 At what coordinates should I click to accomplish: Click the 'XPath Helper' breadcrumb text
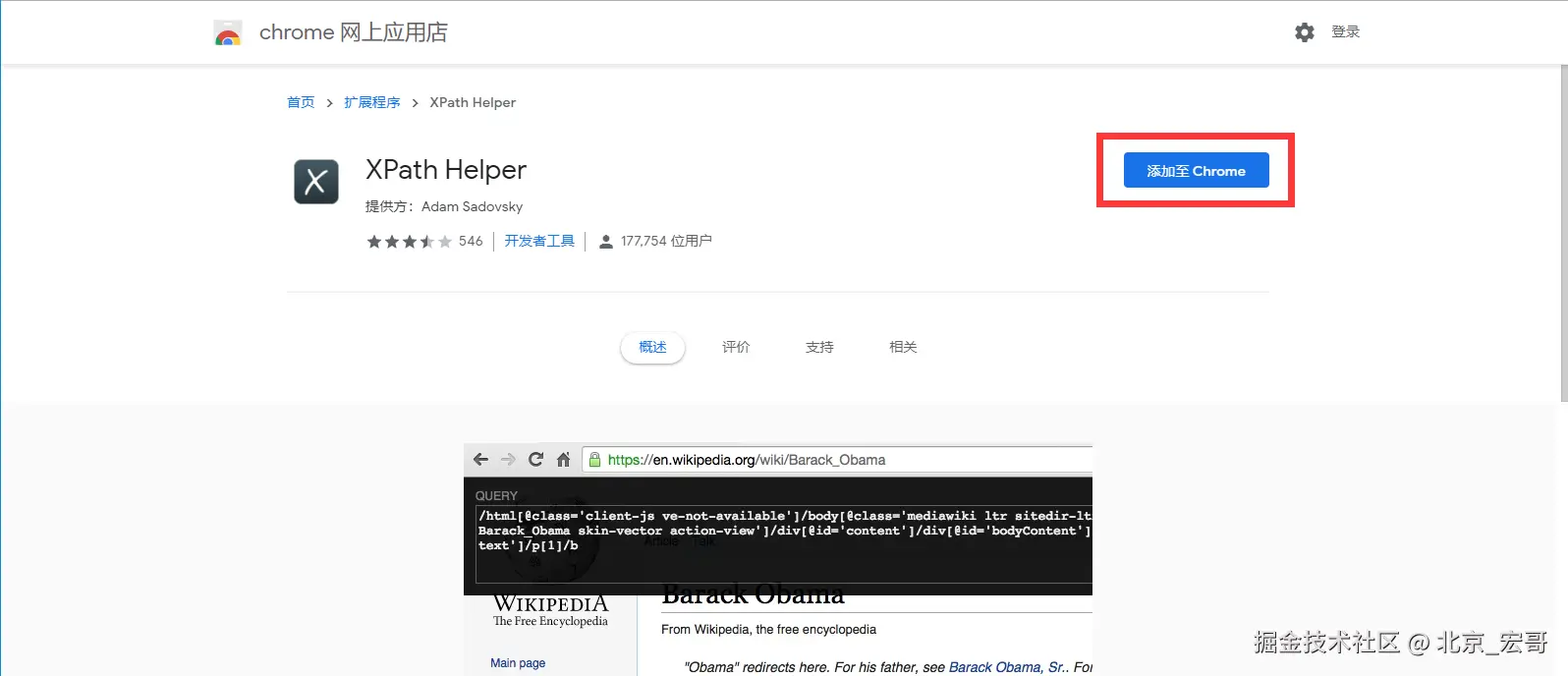(473, 102)
